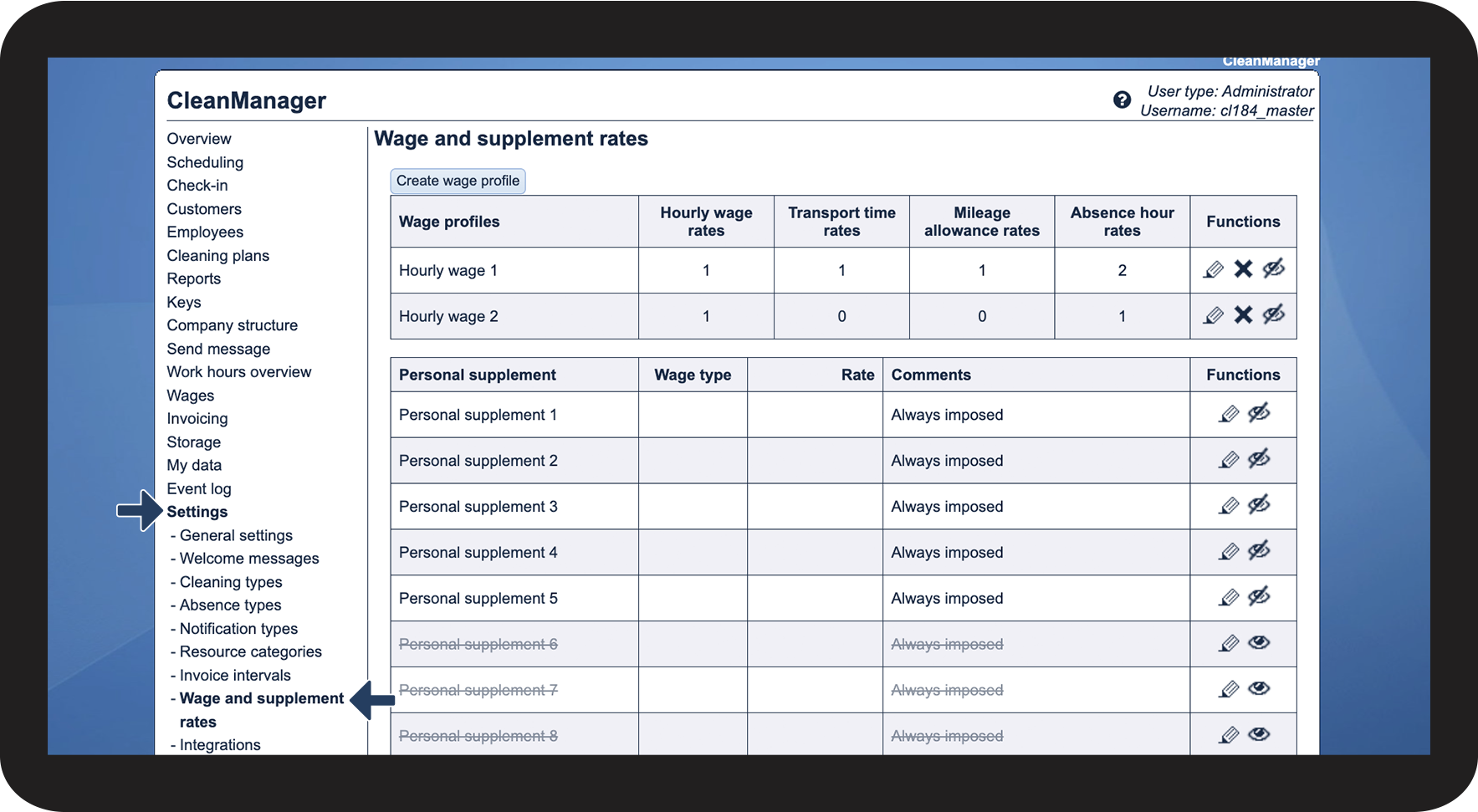
Task: Show Personal supplement 7 using eye icon
Action: (x=1259, y=689)
